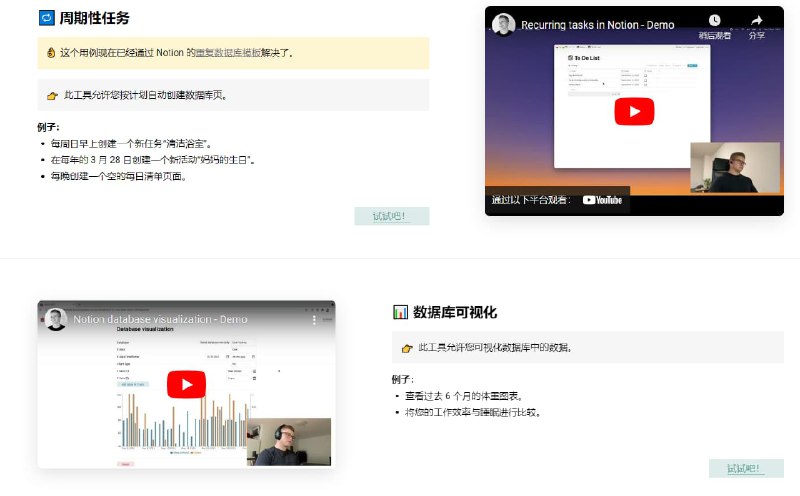
Task: Click the pointing hand icon in the recurring tasks callout
Action: click(x=52, y=95)
